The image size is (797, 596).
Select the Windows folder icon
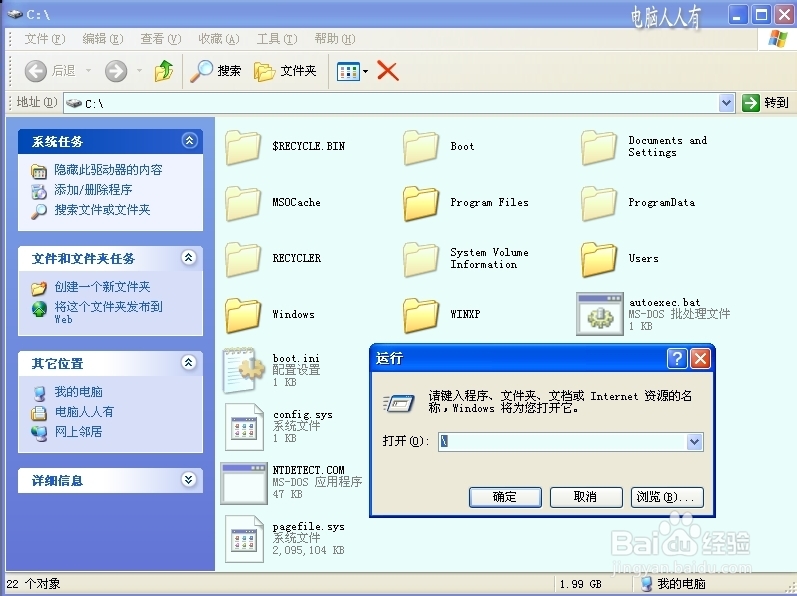tap(243, 315)
